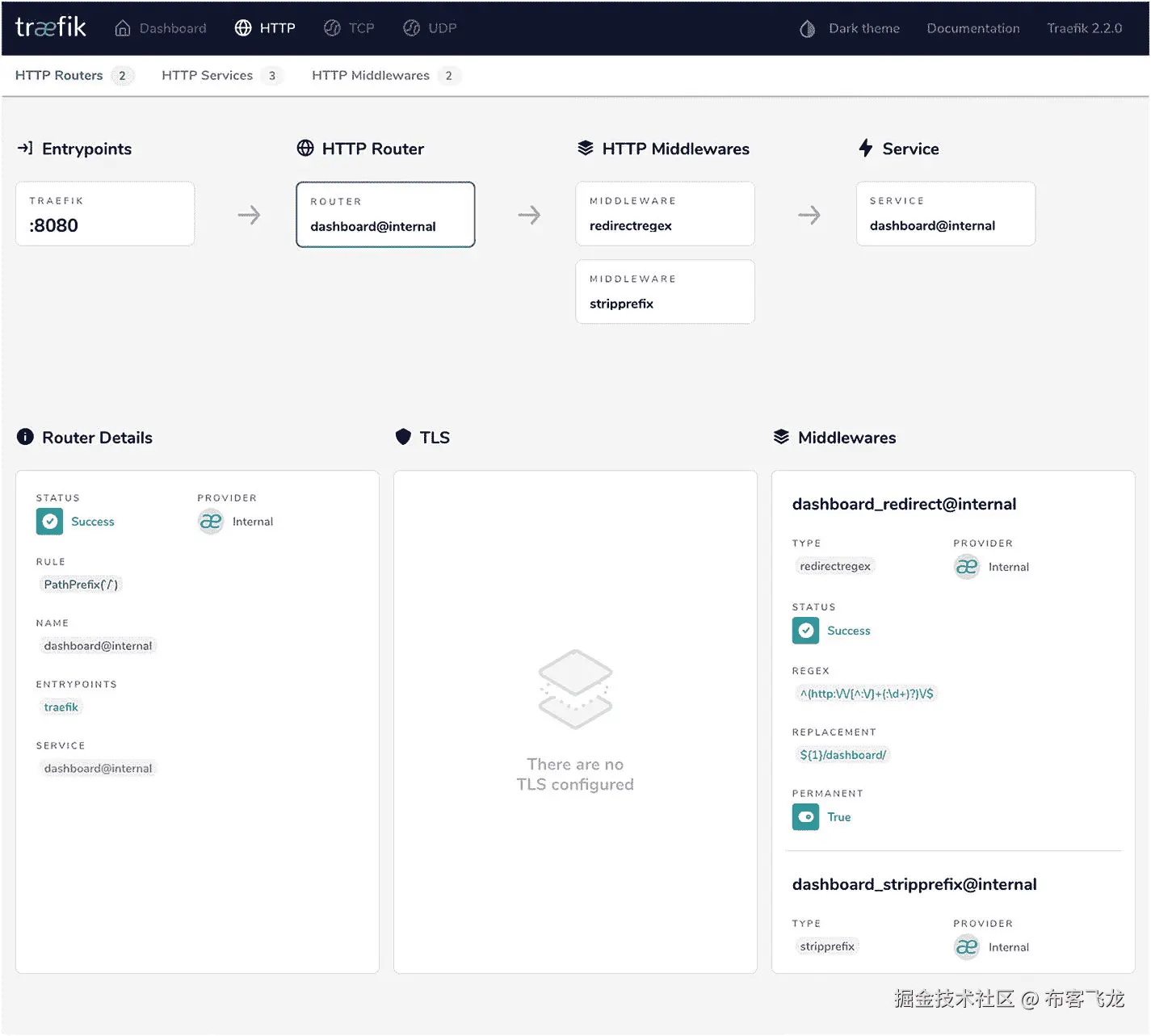The width and height of the screenshot is (1151, 1036).
Task: Click the HTTP Services count badge 3
Action: pos(272,76)
